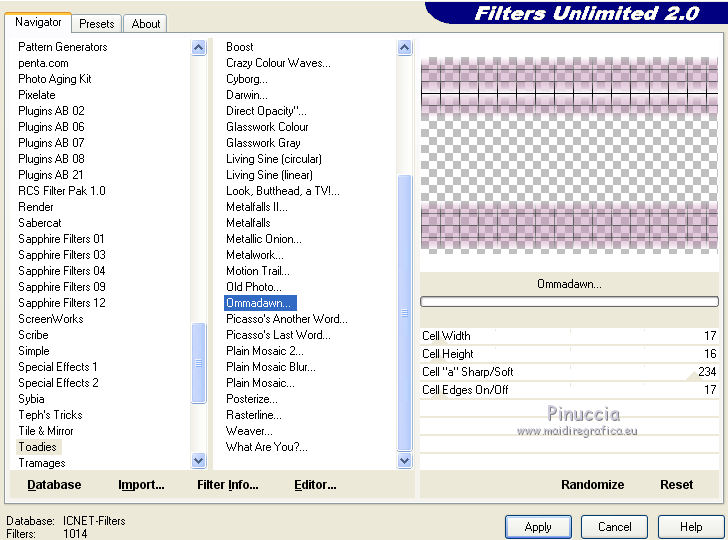Screen dimensions: 728x540
Task: Reset the filter parameters
Action: (x=676, y=485)
